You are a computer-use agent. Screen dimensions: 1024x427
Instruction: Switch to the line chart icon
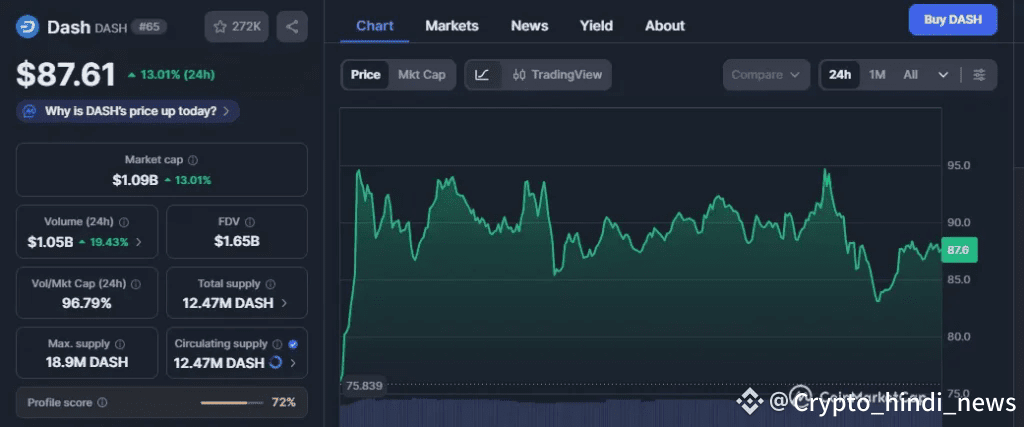point(482,75)
